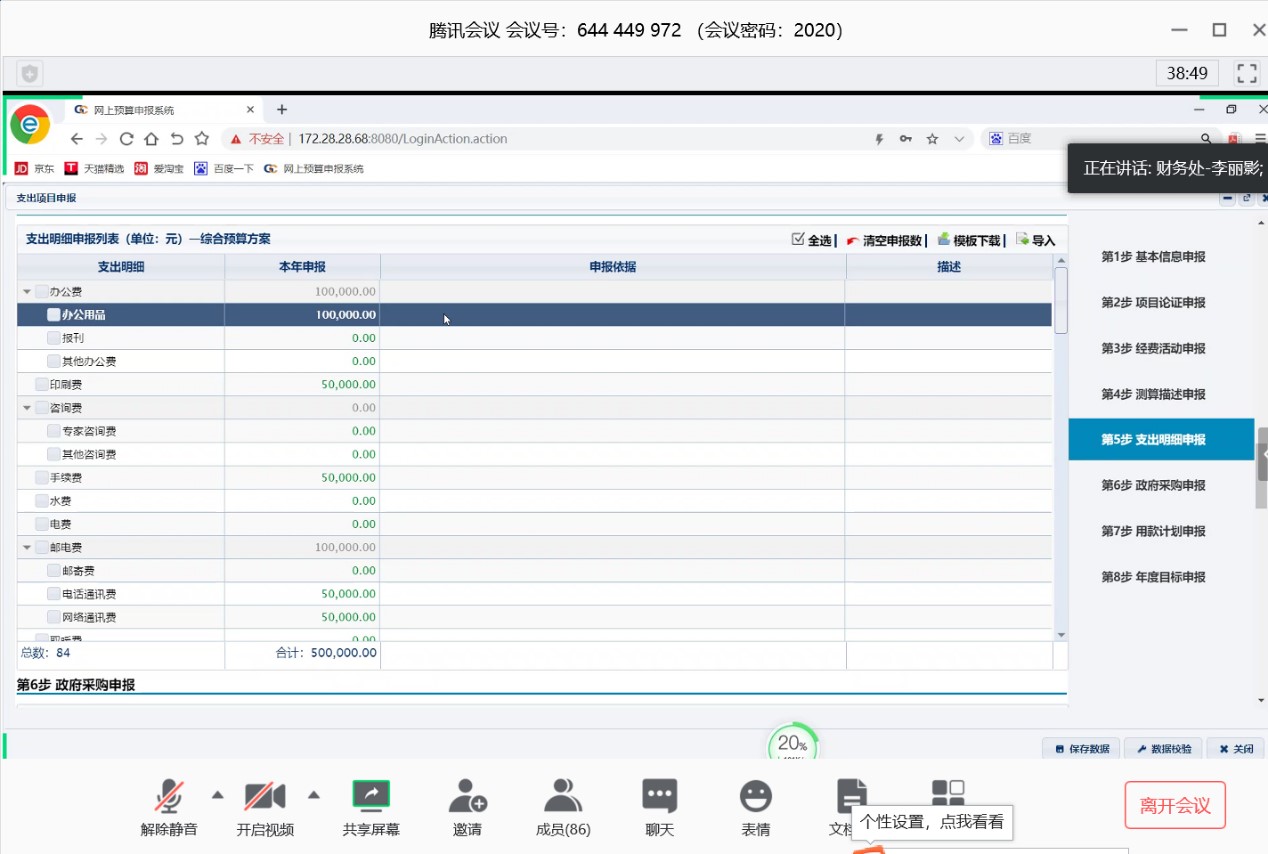
Task: Open the emoji reactions icon
Action: [755, 797]
